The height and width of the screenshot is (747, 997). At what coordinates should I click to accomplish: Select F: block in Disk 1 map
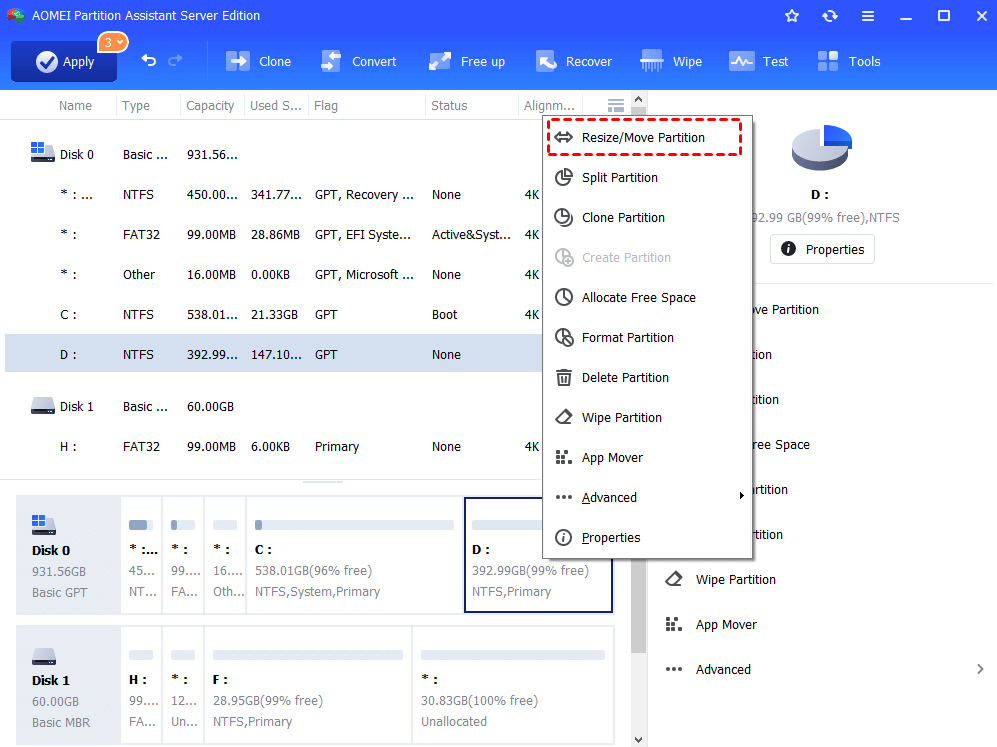tap(308, 685)
